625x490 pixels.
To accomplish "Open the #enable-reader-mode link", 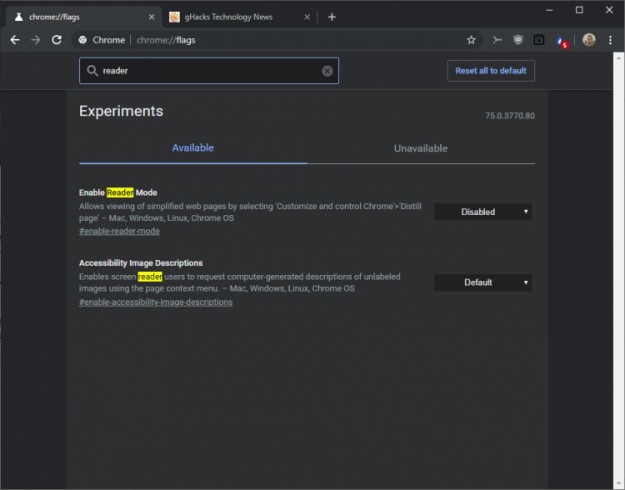I will [x=119, y=231].
